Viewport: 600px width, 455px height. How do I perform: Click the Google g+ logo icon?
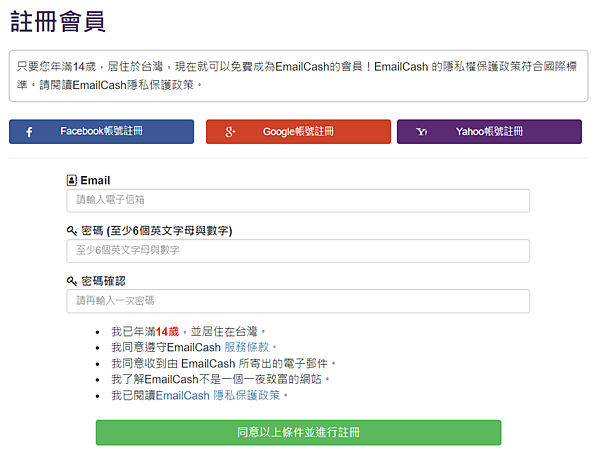tap(230, 132)
